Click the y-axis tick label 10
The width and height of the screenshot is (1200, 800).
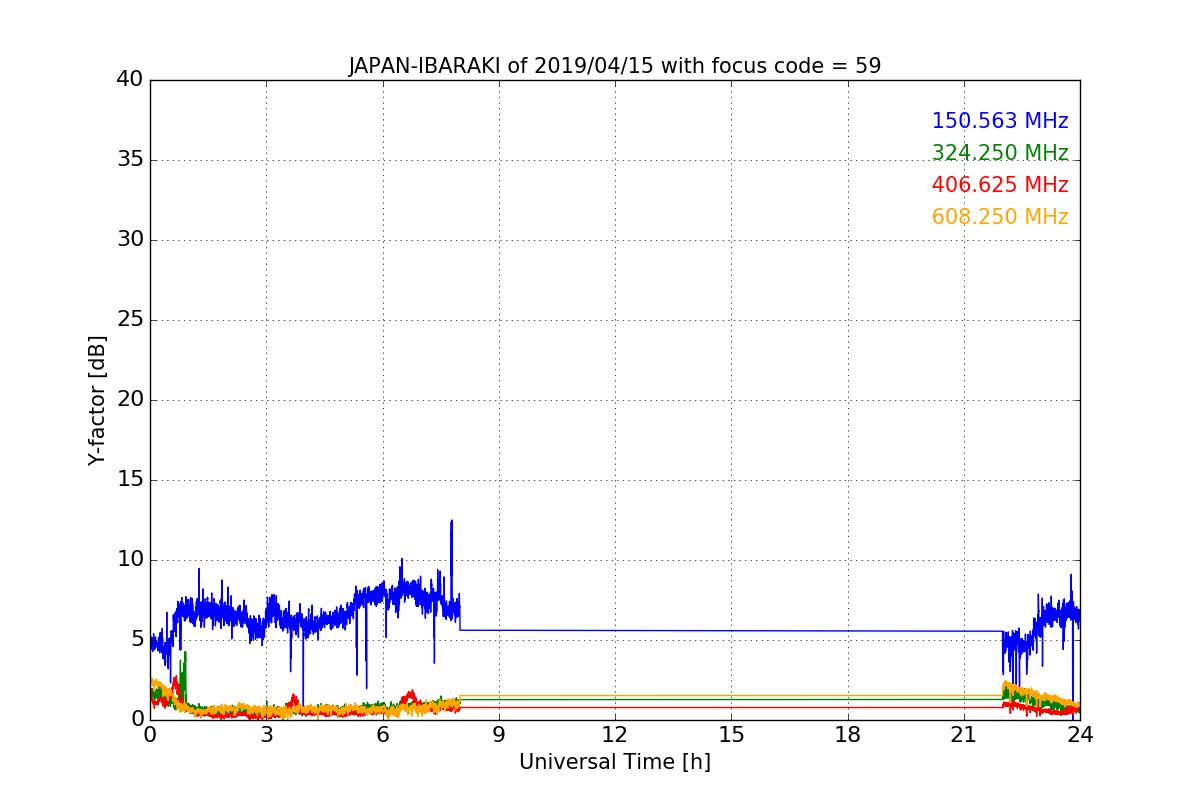129,560
